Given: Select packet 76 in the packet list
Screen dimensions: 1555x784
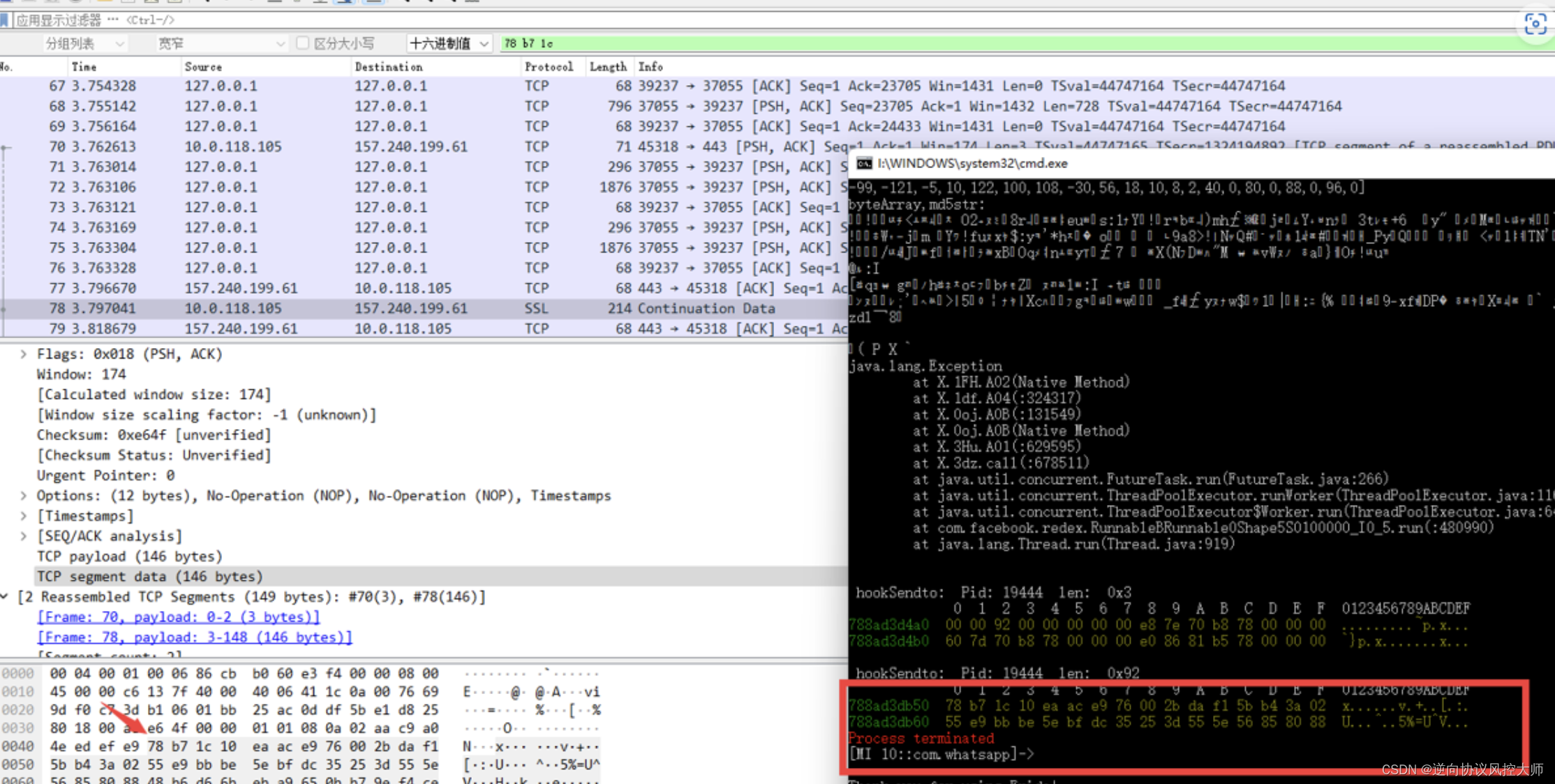Looking at the screenshot, I should (x=424, y=268).
